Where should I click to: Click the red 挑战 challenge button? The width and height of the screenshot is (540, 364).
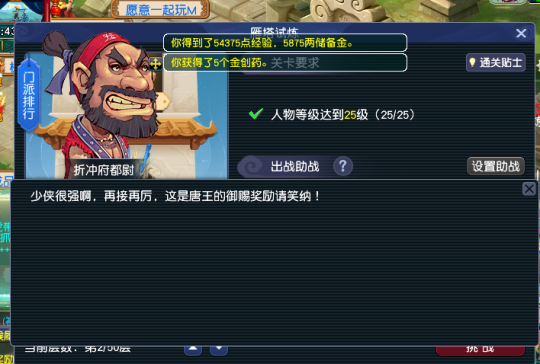coord(480,349)
